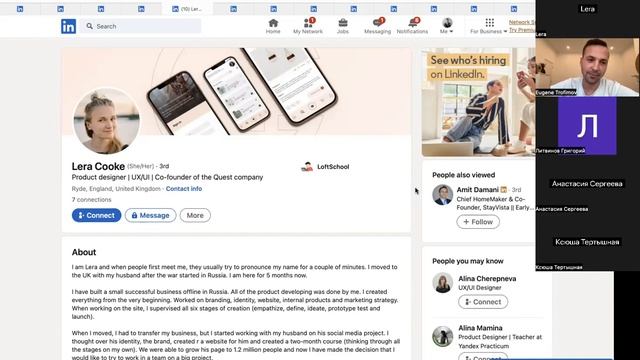Select Анастасия Сергеева participant tile
Viewport: 640px width, 360px height.
(x=587, y=184)
